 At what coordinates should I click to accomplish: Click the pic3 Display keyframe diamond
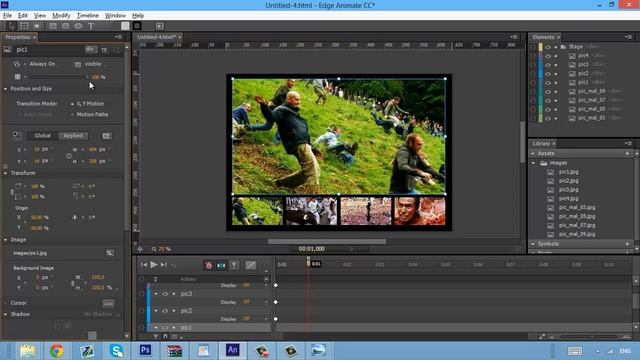coord(276,302)
